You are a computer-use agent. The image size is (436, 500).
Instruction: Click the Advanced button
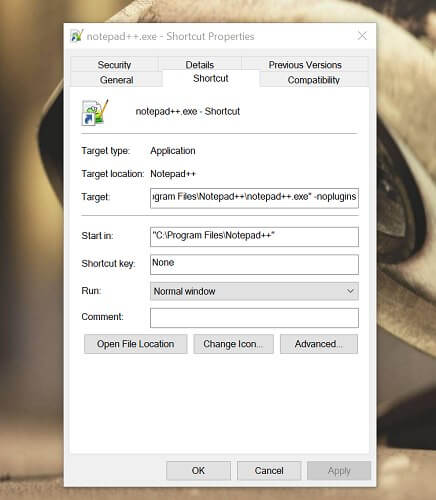point(319,344)
